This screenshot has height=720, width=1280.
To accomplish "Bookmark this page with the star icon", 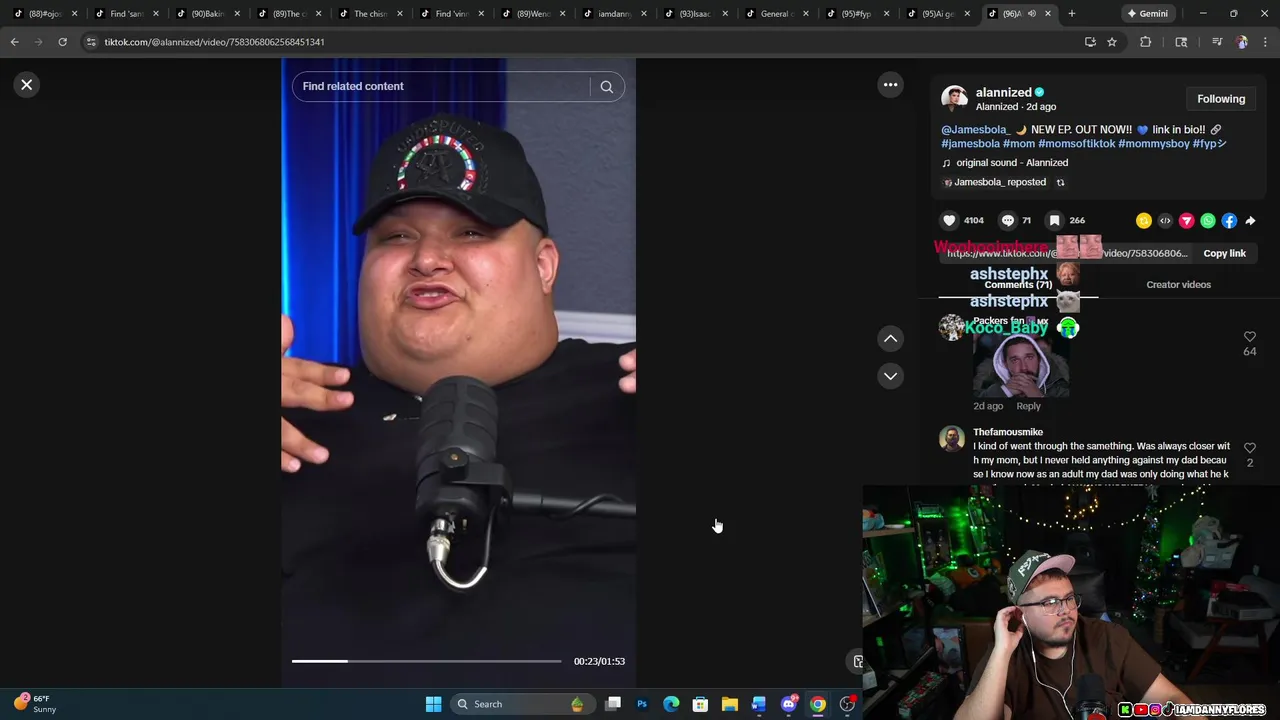I will tap(1111, 42).
